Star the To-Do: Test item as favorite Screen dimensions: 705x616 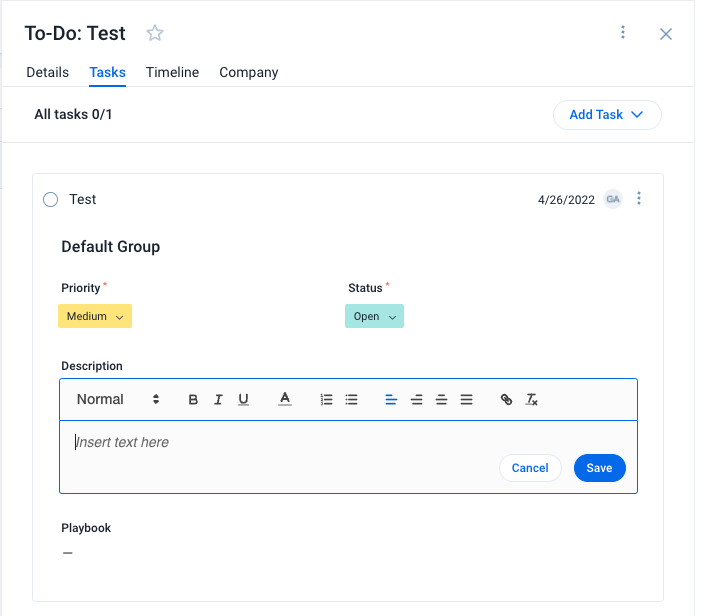155,33
